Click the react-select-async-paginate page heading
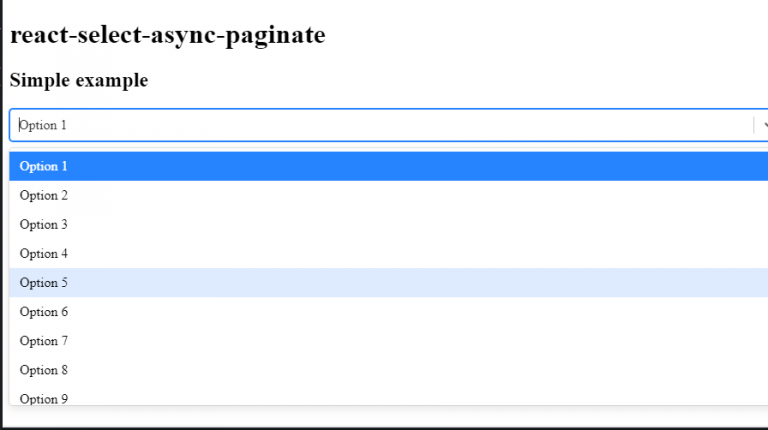Image resolution: width=768 pixels, height=430 pixels. 168,35
